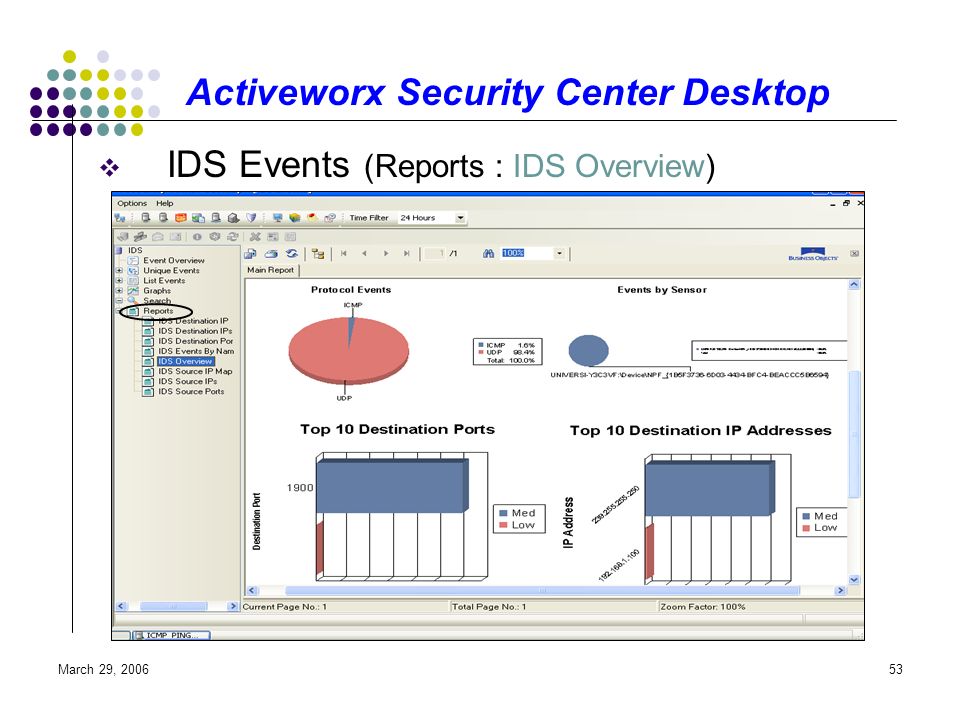Select the Search tree item
This screenshot has height=720, width=960.
pos(157,301)
